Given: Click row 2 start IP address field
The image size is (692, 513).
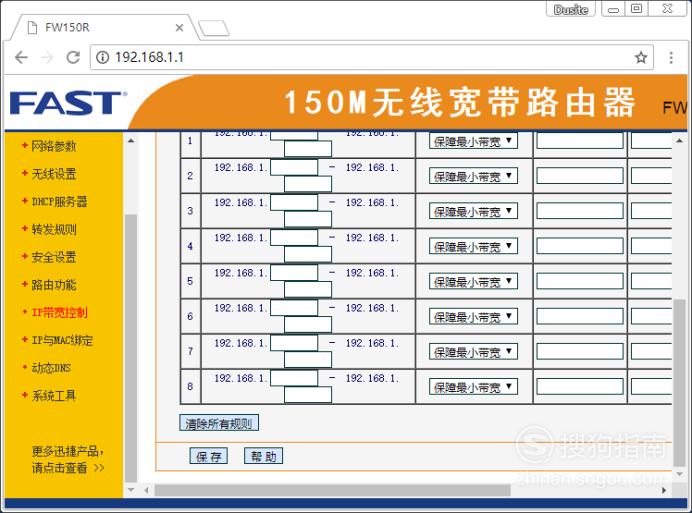Looking at the screenshot, I should 294,168.
